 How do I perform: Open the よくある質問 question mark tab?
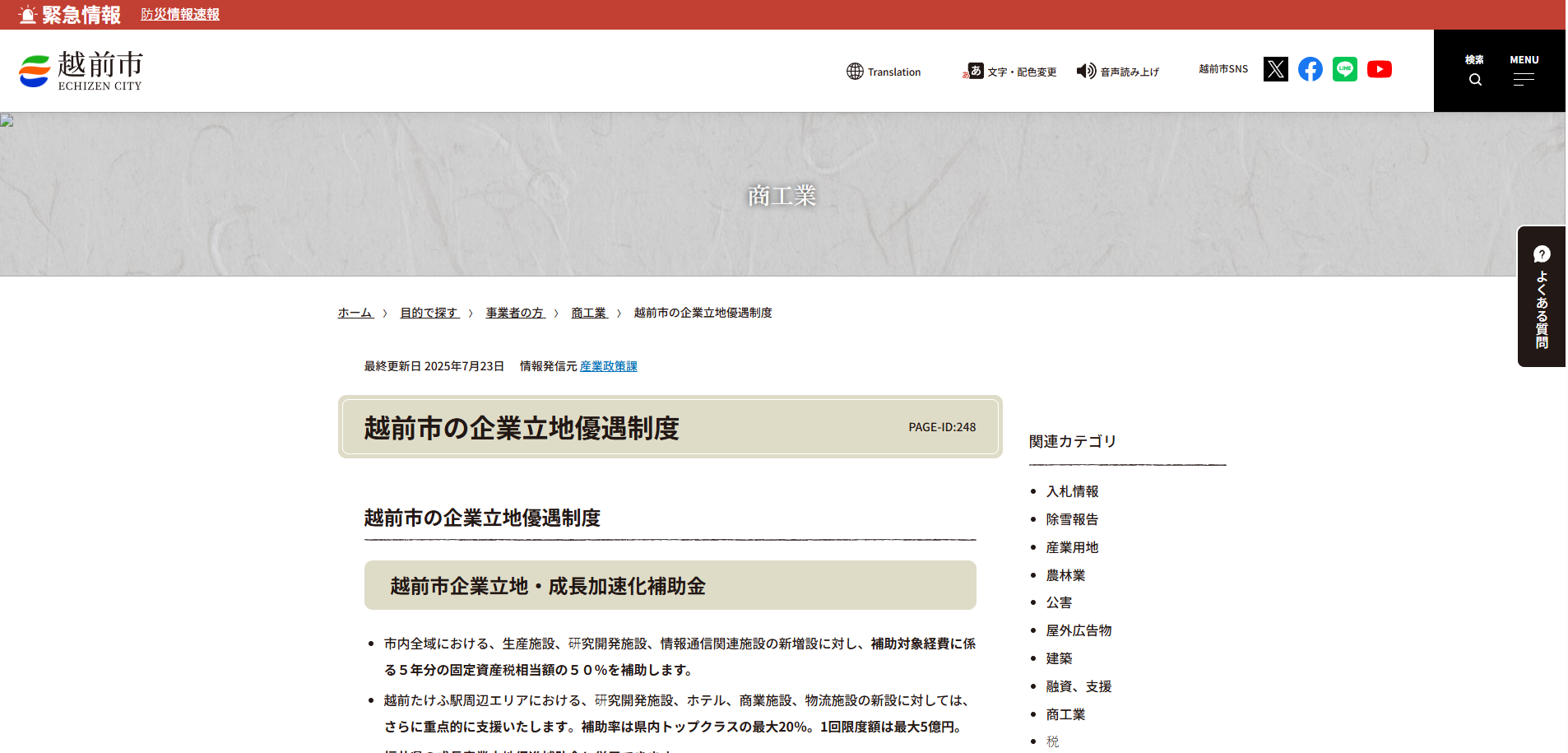click(x=1542, y=296)
